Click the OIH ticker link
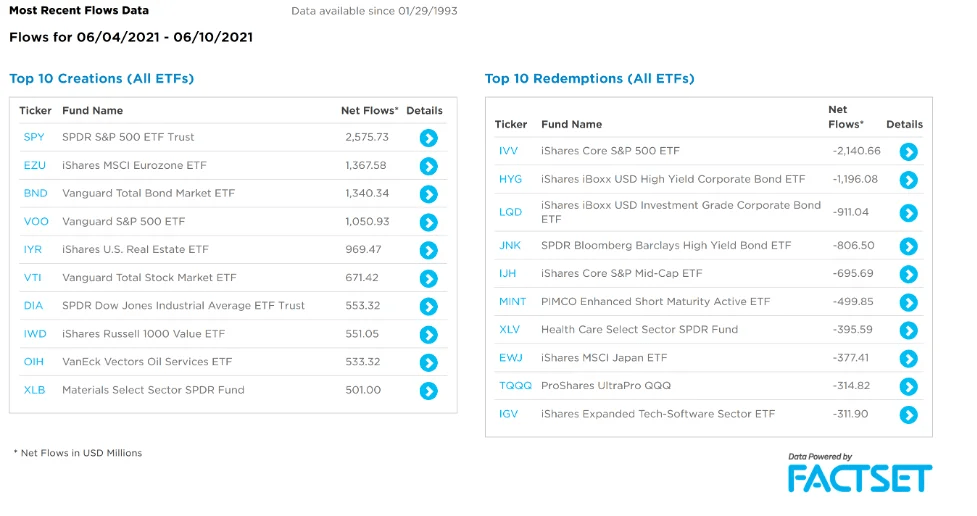The width and height of the screenshot is (977, 516). tap(34, 361)
